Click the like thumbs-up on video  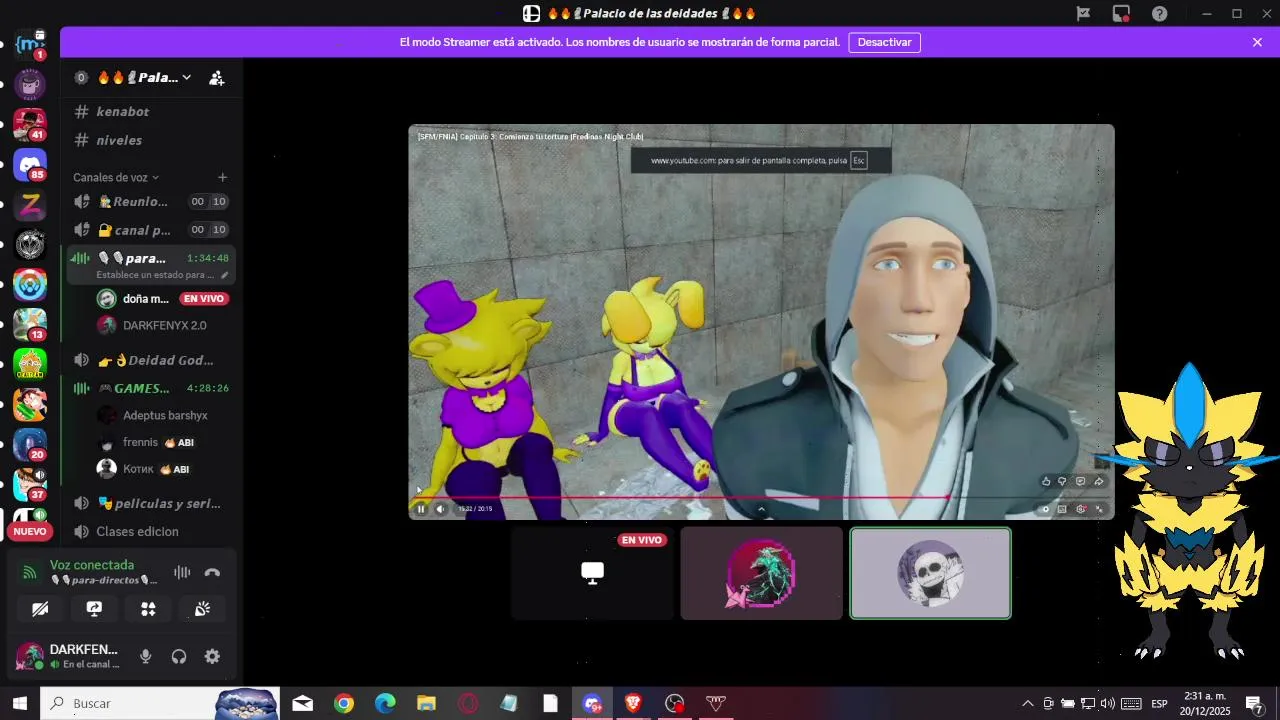tap(1046, 481)
